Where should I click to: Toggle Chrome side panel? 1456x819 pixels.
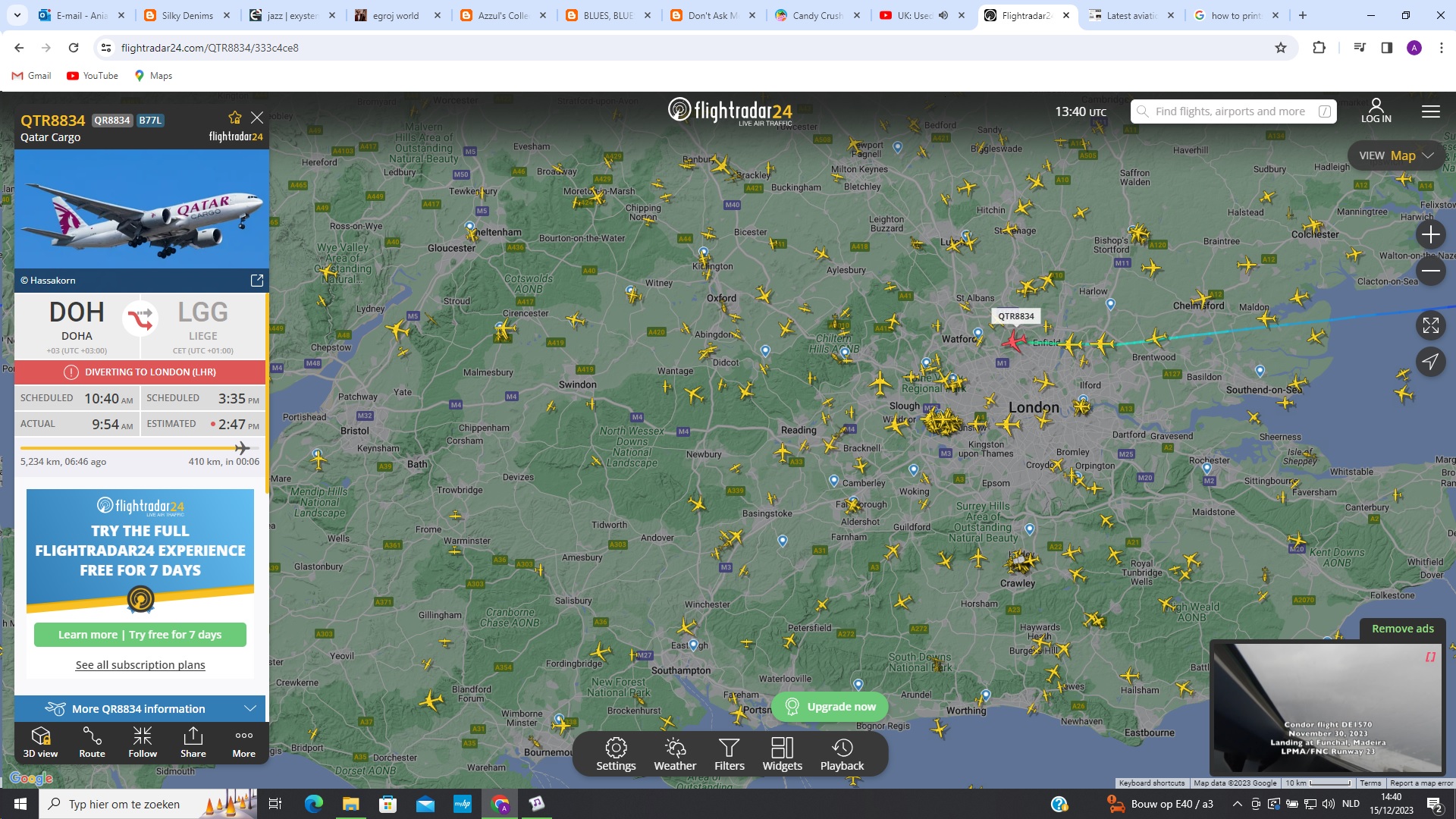point(1386,48)
